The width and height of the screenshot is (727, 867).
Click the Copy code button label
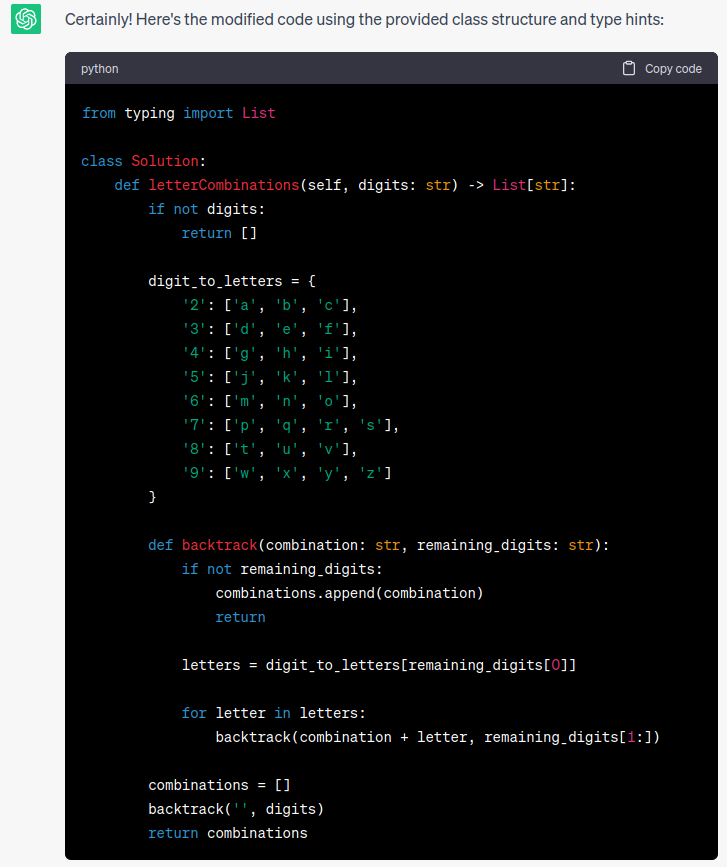tap(673, 69)
